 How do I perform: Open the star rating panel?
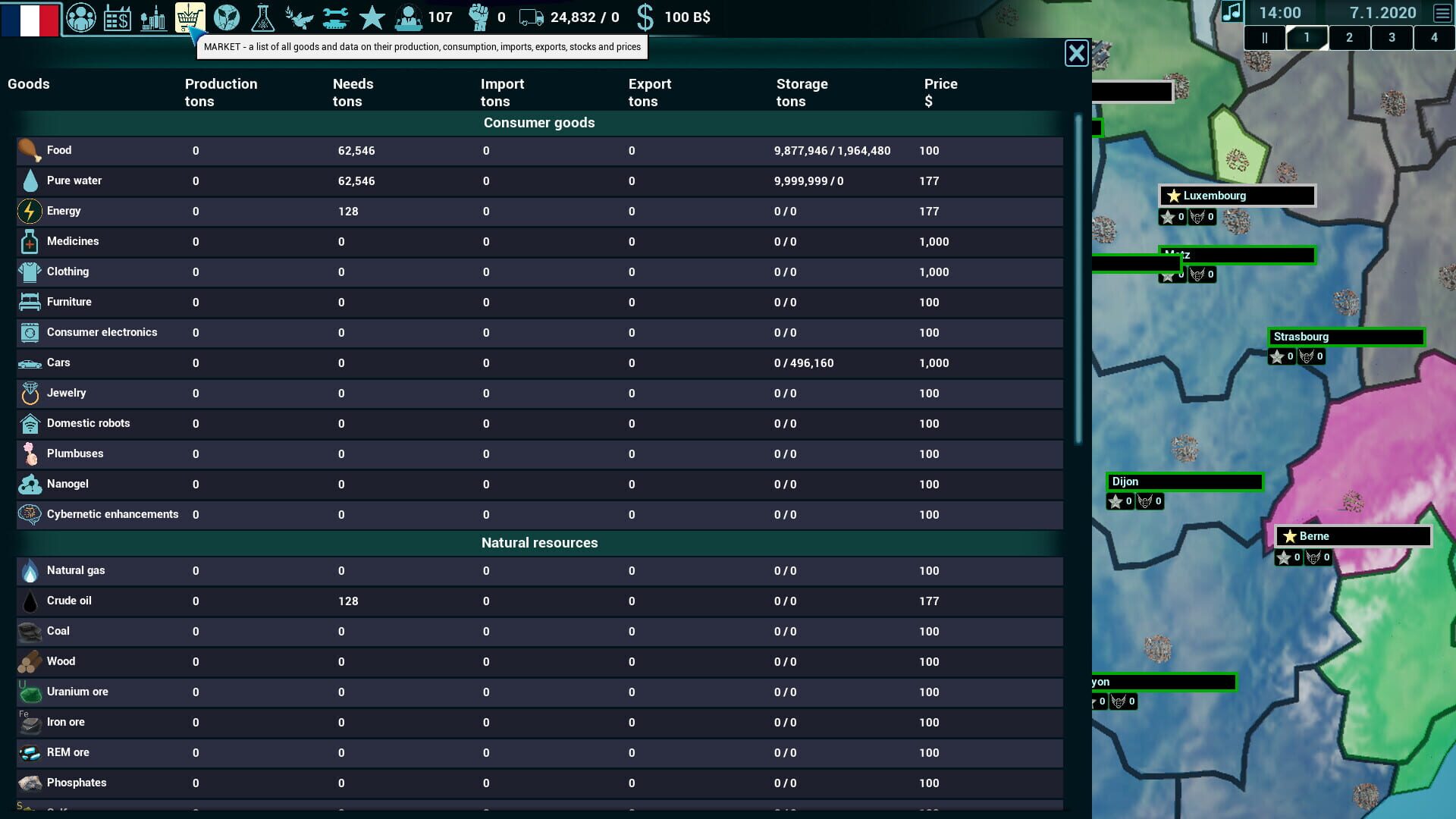(371, 16)
